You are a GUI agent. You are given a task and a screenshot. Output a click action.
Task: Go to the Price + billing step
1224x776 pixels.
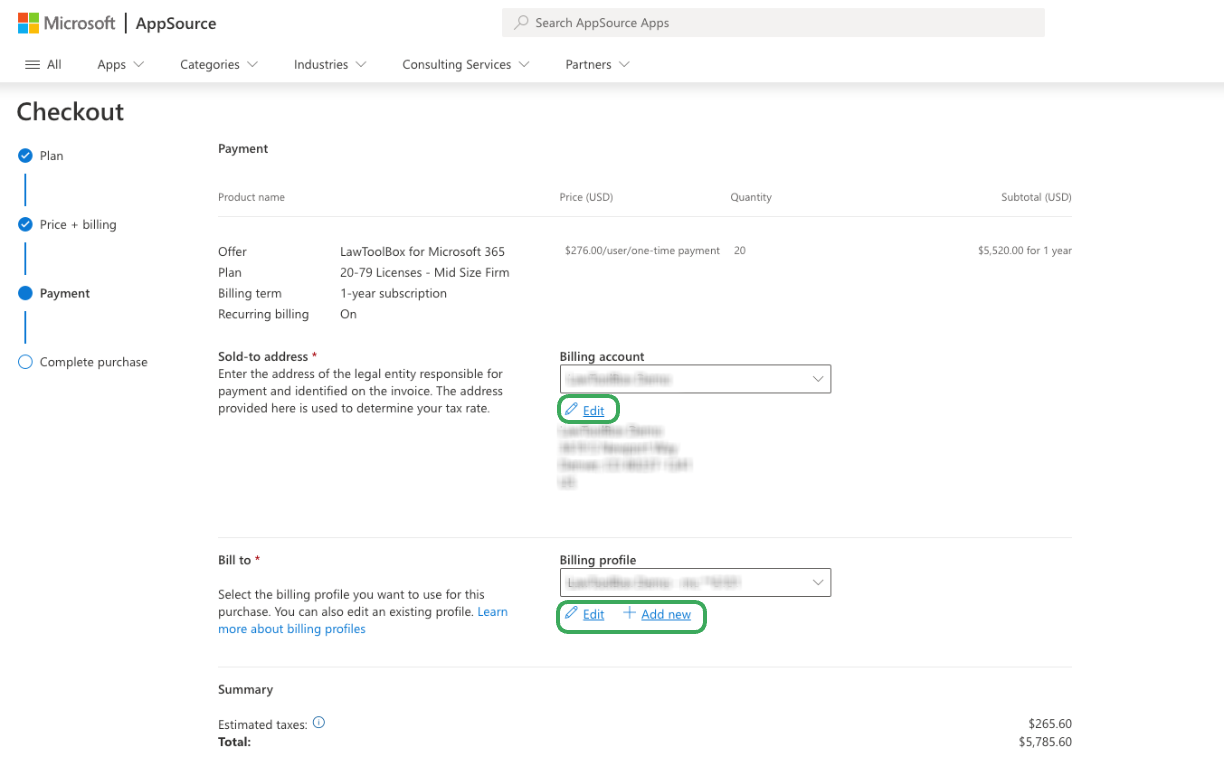pyautogui.click(x=78, y=225)
